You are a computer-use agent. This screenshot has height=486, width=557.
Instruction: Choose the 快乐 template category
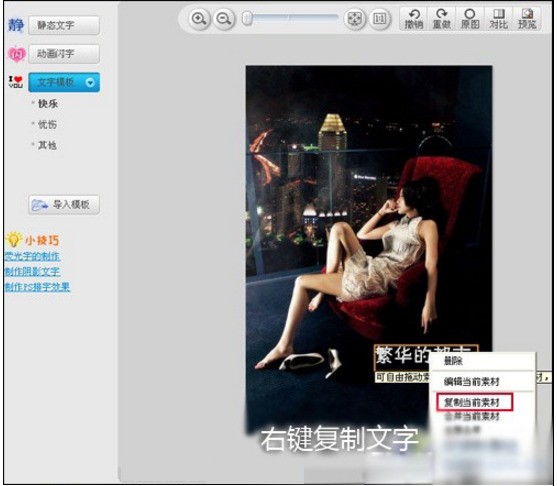48,104
